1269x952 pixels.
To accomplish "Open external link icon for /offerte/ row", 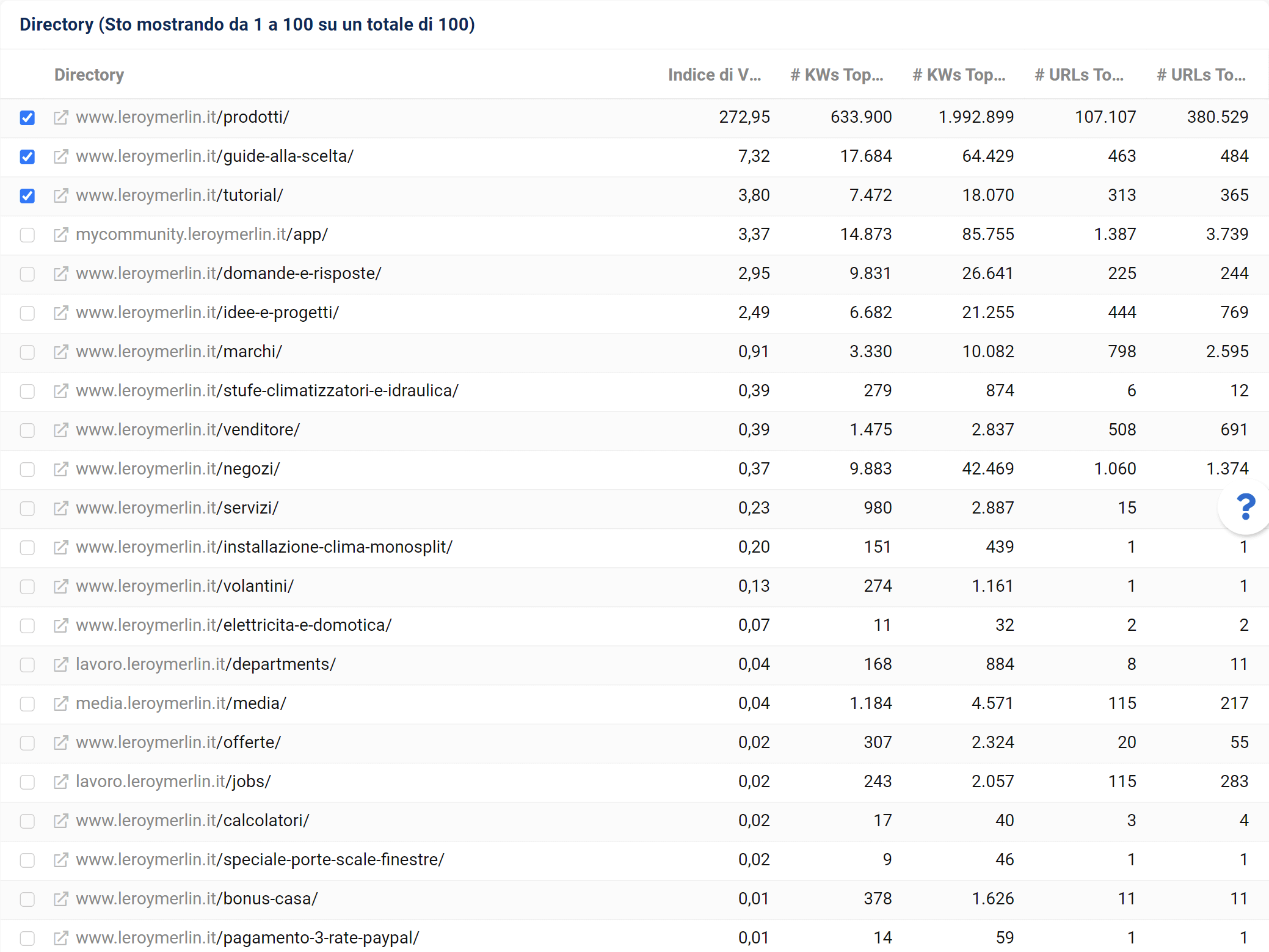I will [x=60, y=743].
